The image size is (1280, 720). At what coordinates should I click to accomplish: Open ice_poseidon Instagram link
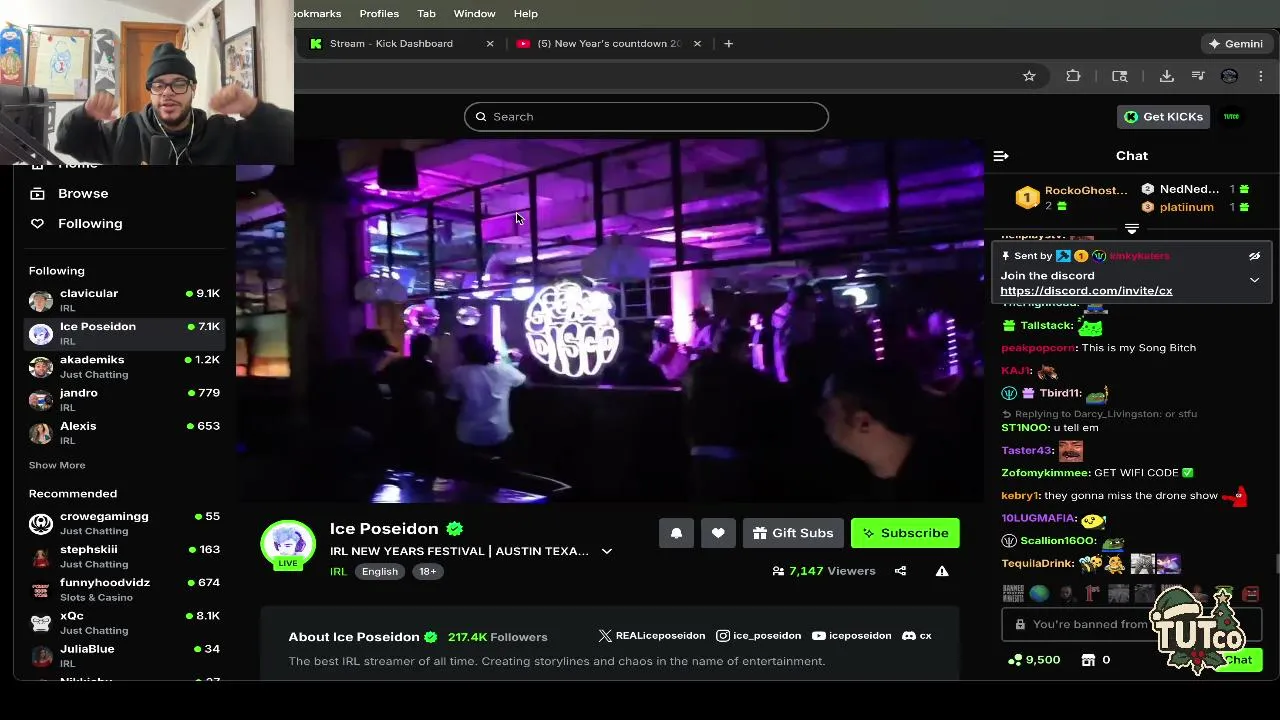click(x=759, y=636)
